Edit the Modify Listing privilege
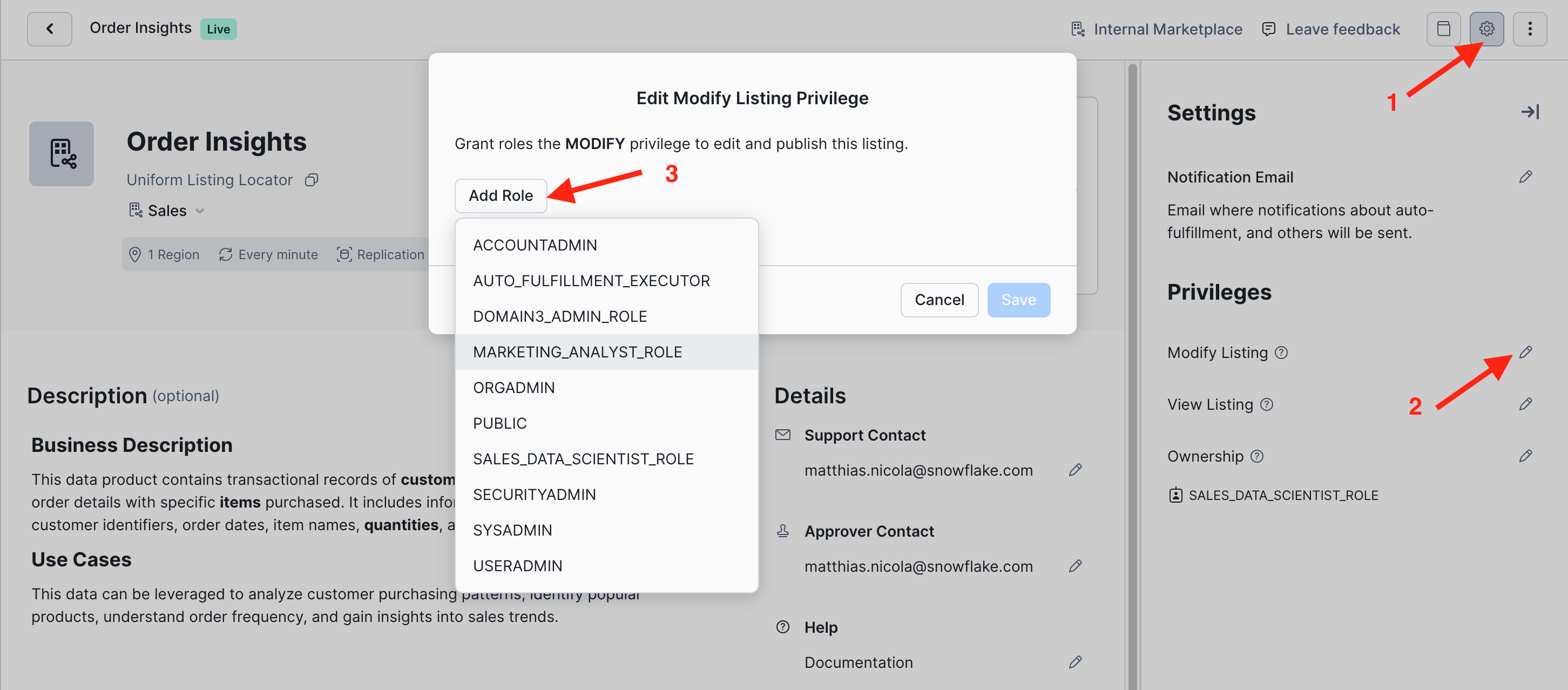The height and width of the screenshot is (690, 1568). pyautogui.click(x=1525, y=353)
